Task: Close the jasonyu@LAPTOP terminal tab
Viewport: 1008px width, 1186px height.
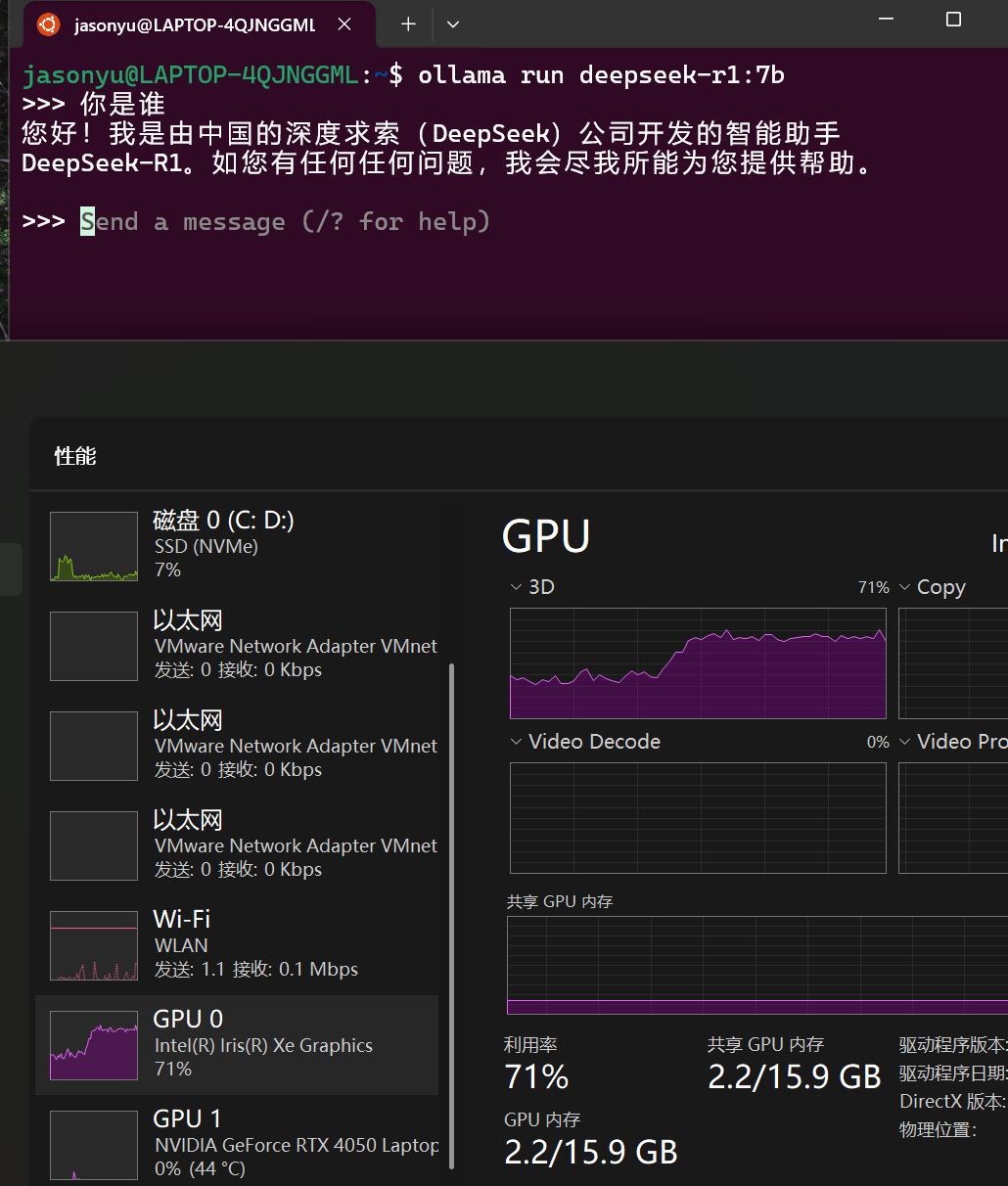Action: 344,24
